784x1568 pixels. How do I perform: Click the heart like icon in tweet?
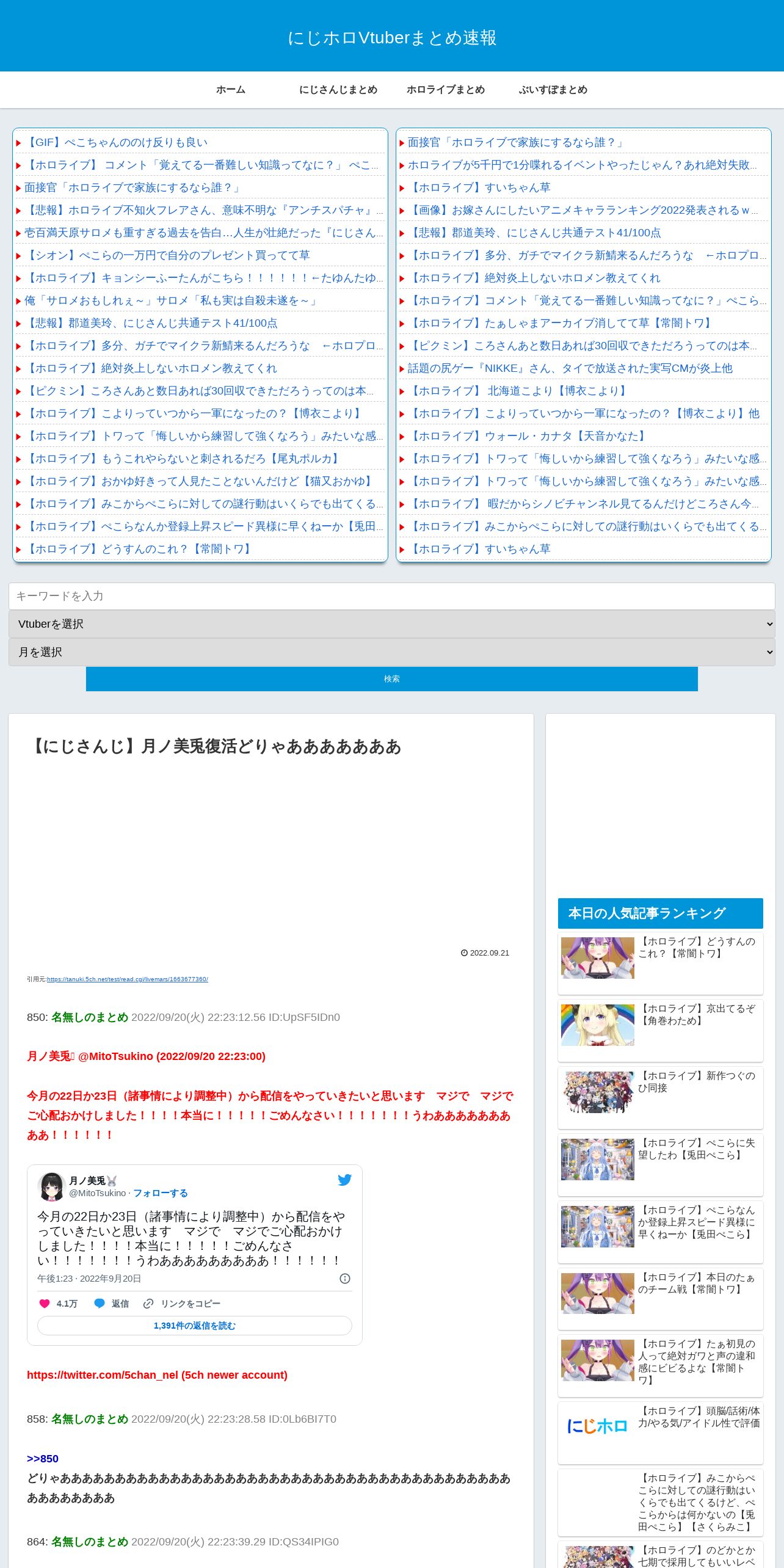(44, 1304)
